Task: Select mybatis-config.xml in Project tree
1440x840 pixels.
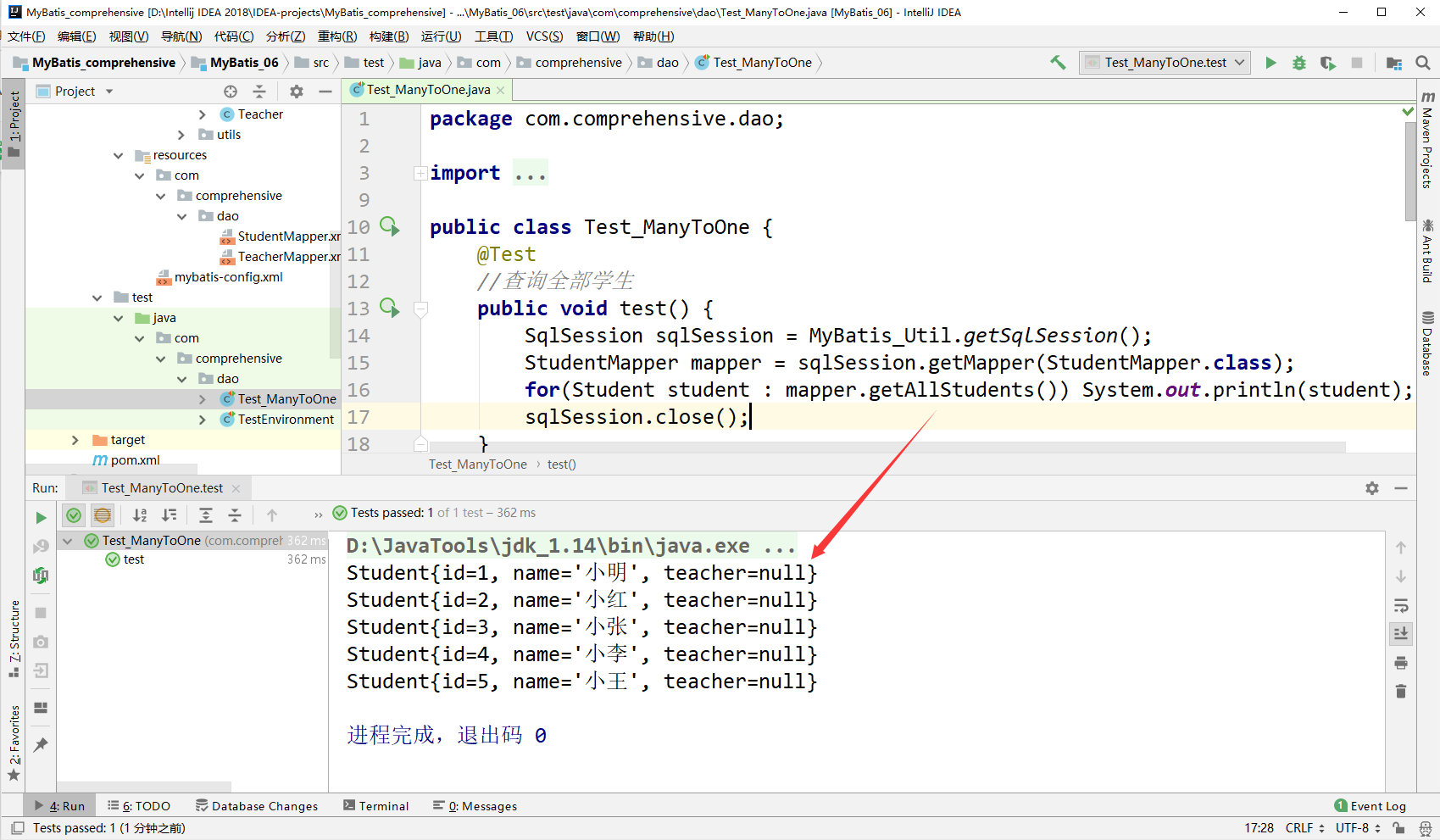Action: click(220, 277)
